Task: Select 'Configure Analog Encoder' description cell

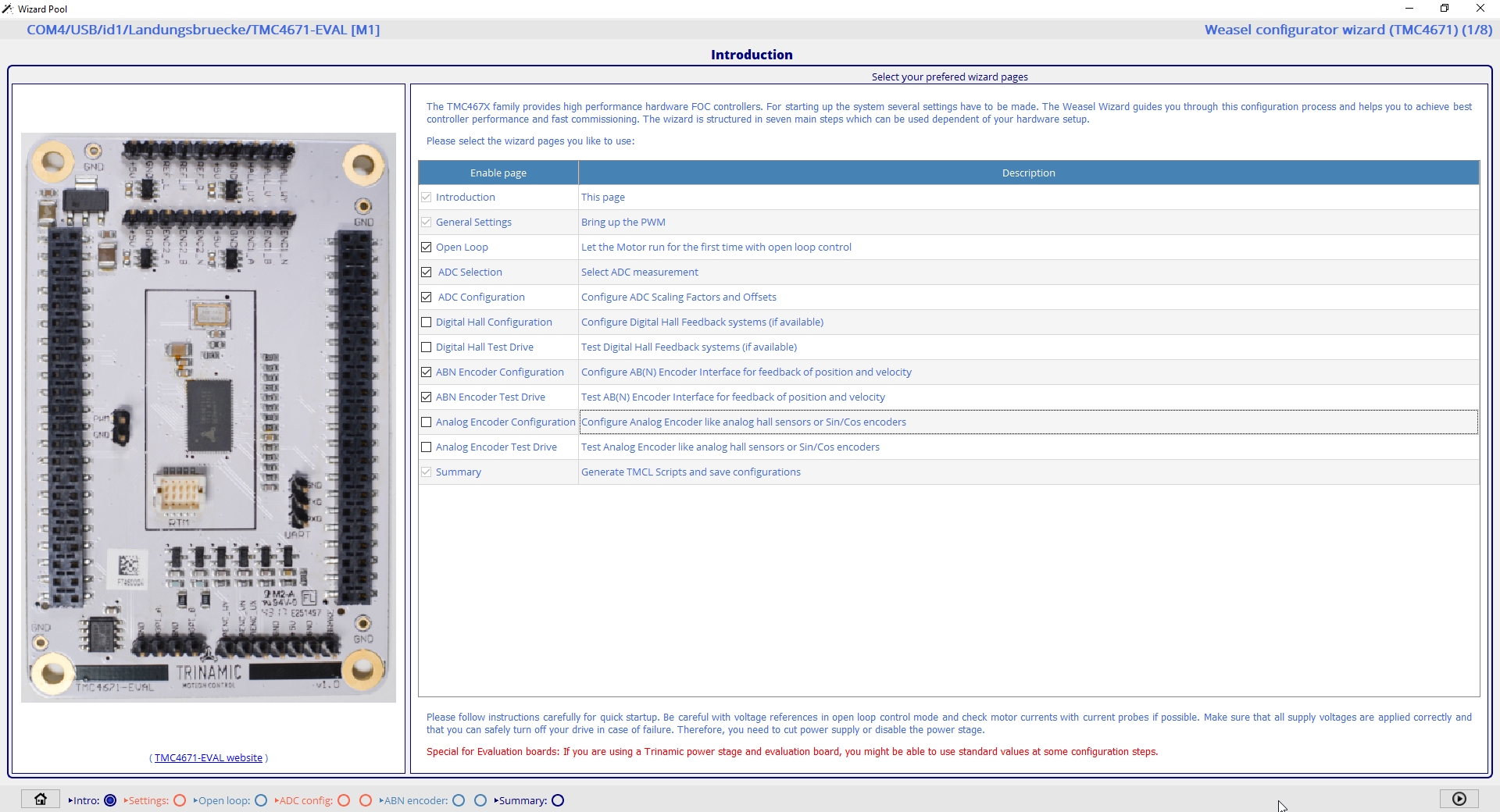Action: (x=1028, y=422)
